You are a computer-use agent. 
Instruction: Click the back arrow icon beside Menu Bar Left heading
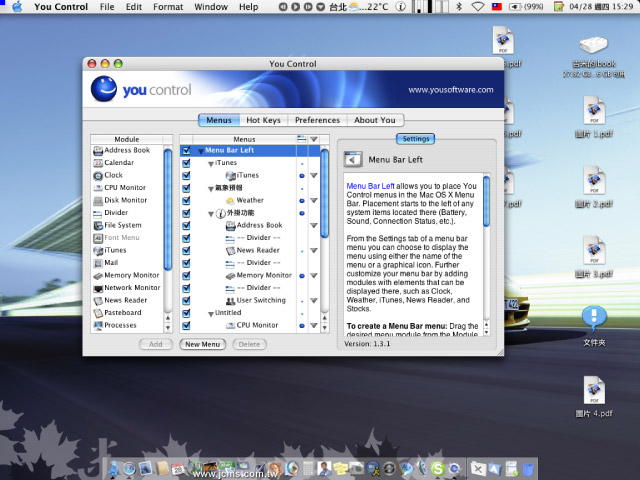pos(353,159)
